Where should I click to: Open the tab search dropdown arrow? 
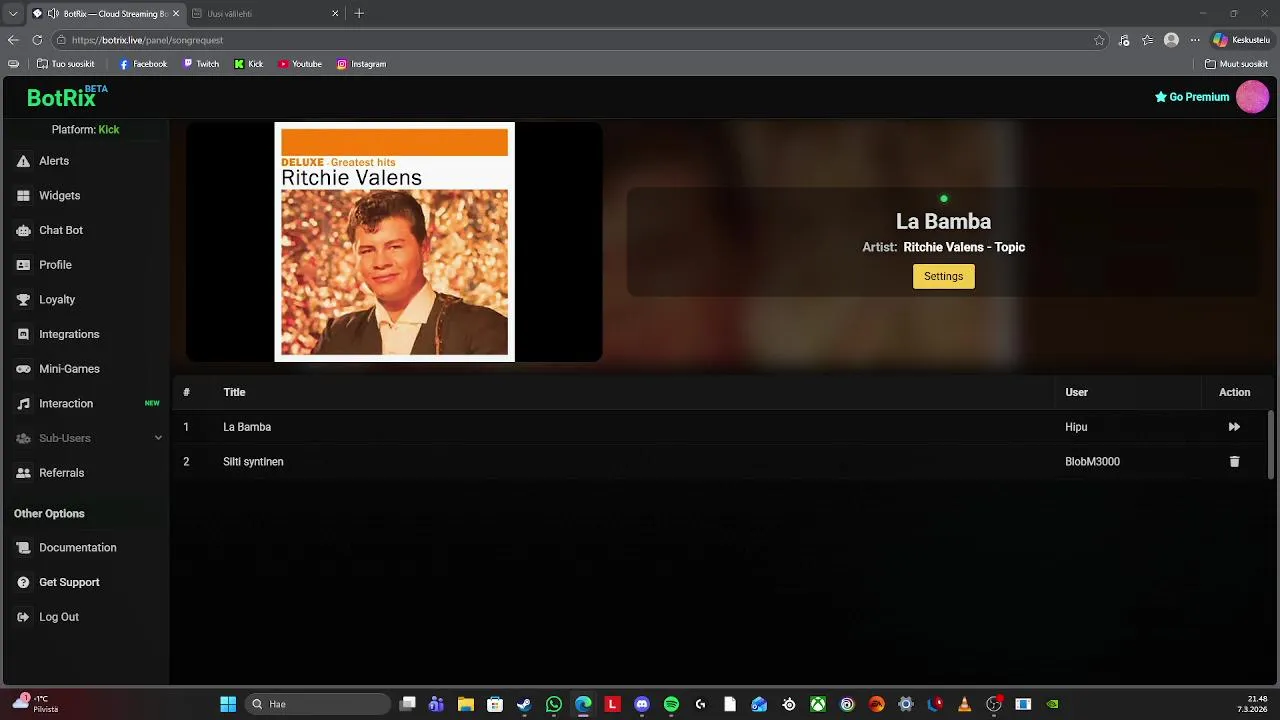13,14
